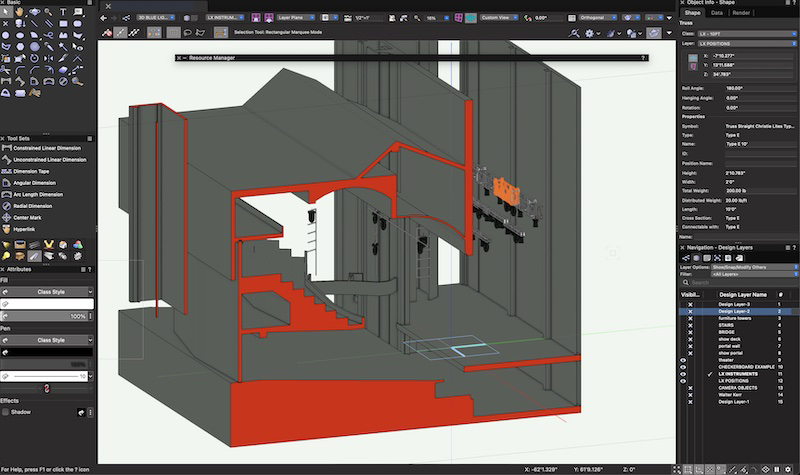Select the Pan hand tool
Screen dimensions: 800x475
[19, 11]
